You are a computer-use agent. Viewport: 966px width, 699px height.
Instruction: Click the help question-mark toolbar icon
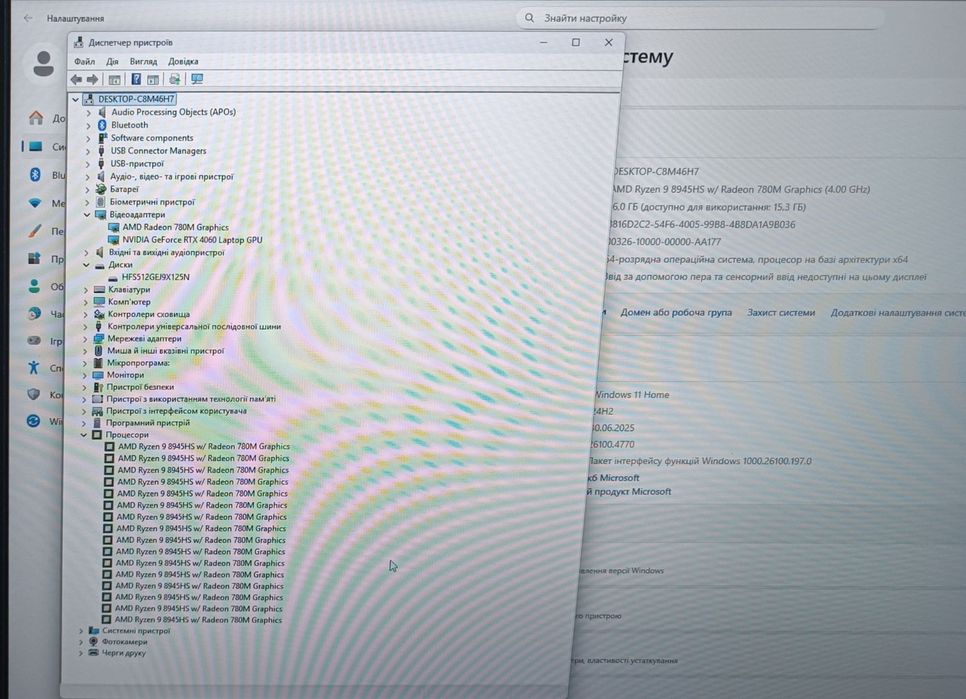tap(136, 79)
